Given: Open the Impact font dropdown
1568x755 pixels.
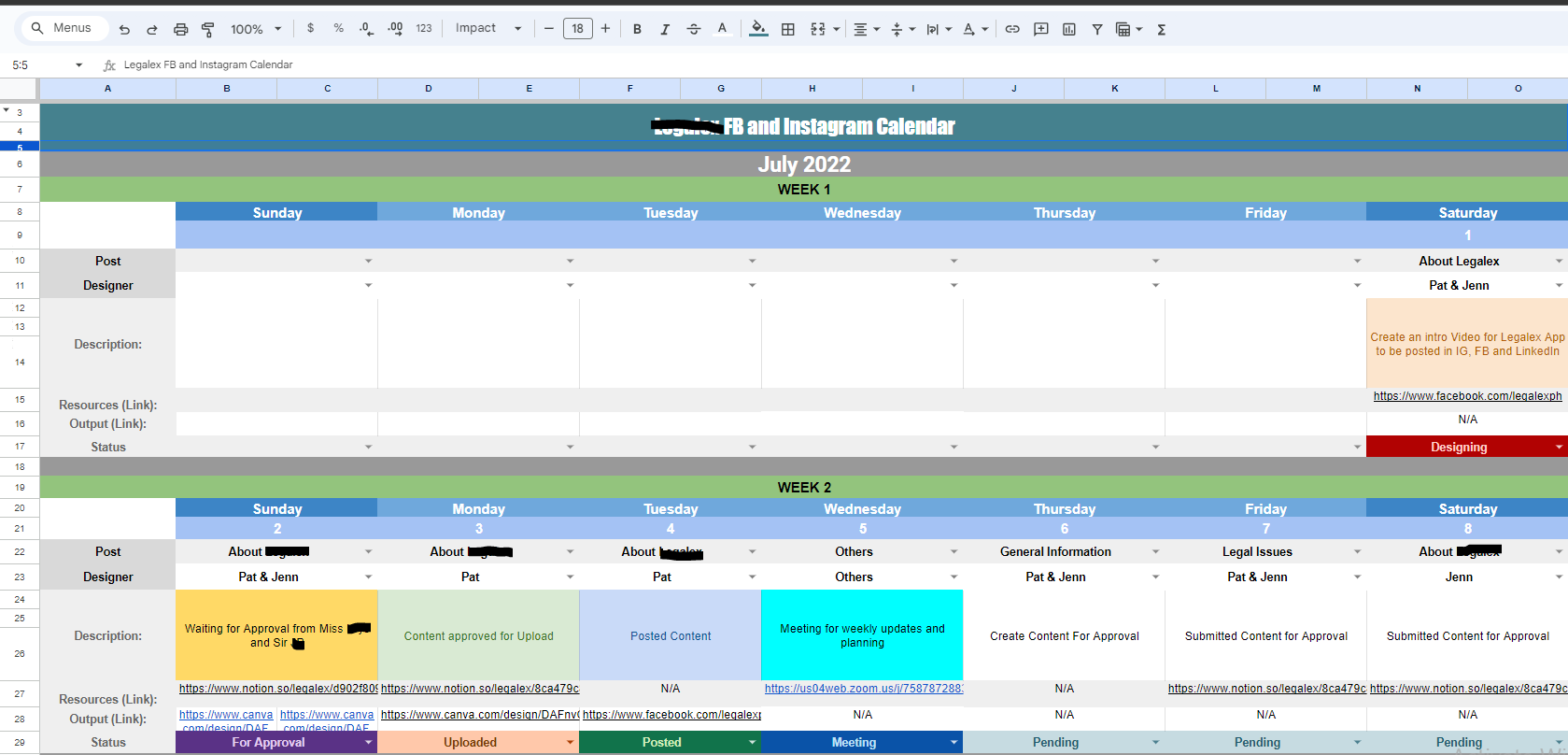Looking at the screenshot, I should tap(488, 29).
